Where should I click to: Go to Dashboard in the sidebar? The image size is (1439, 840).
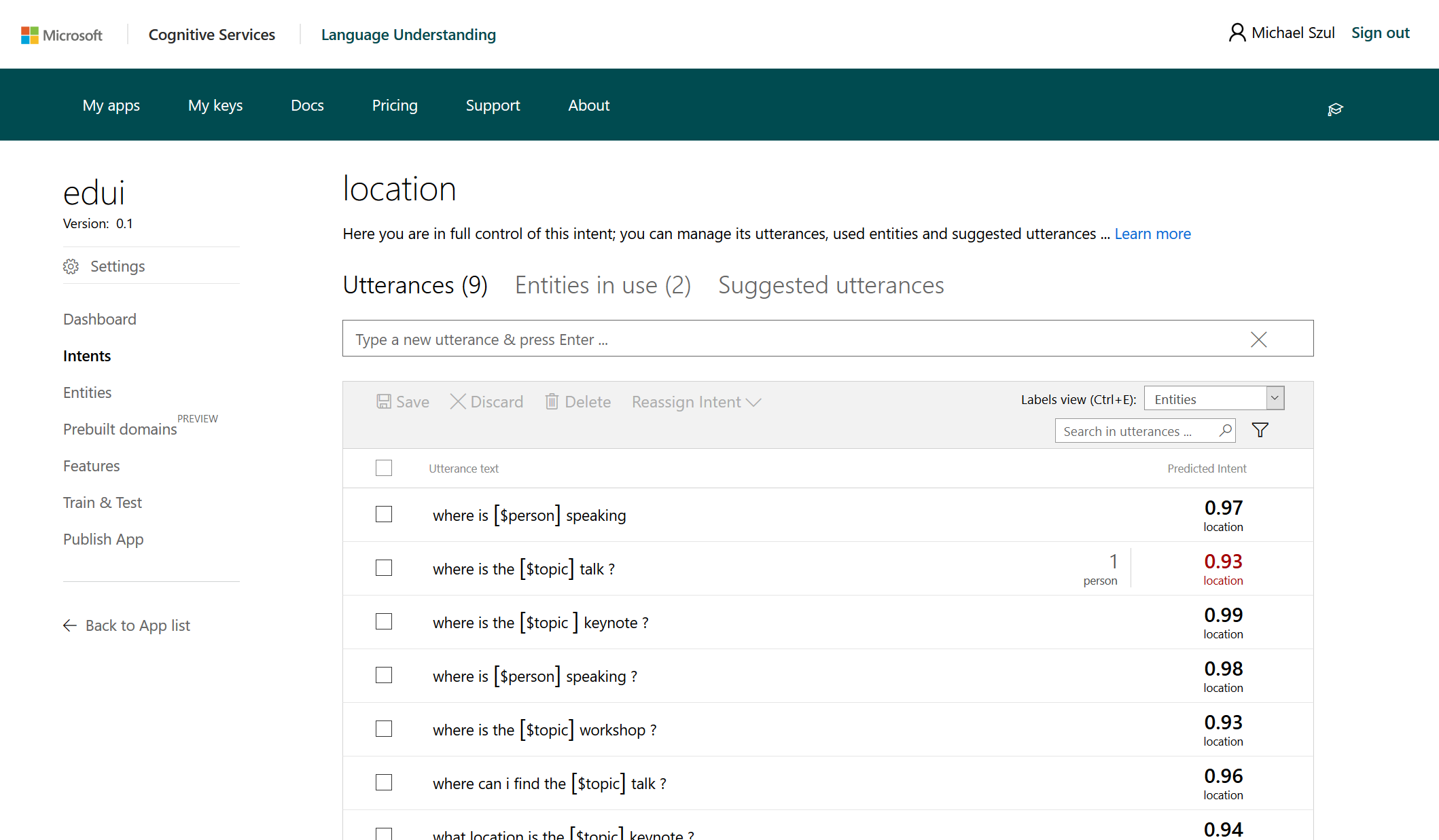[100, 319]
